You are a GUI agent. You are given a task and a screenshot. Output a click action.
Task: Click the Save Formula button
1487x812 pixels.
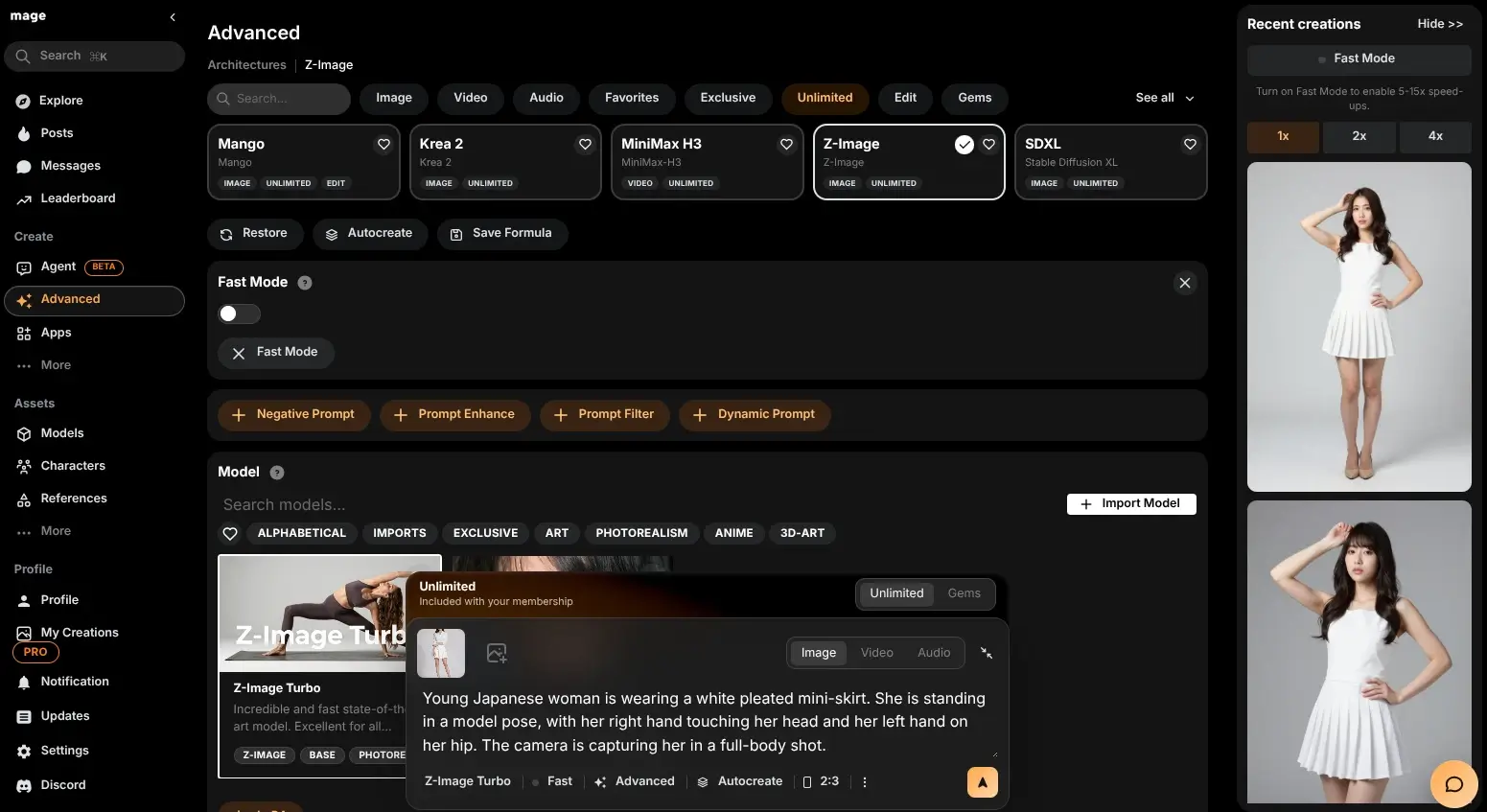(x=501, y=234)
